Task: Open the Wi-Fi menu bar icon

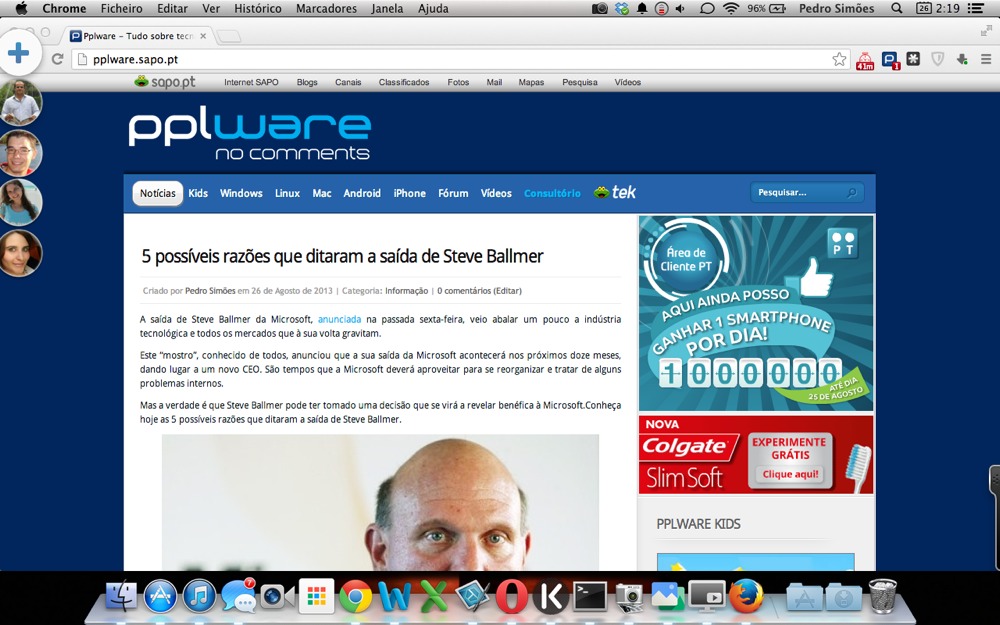Action: [x=730, y=8]
